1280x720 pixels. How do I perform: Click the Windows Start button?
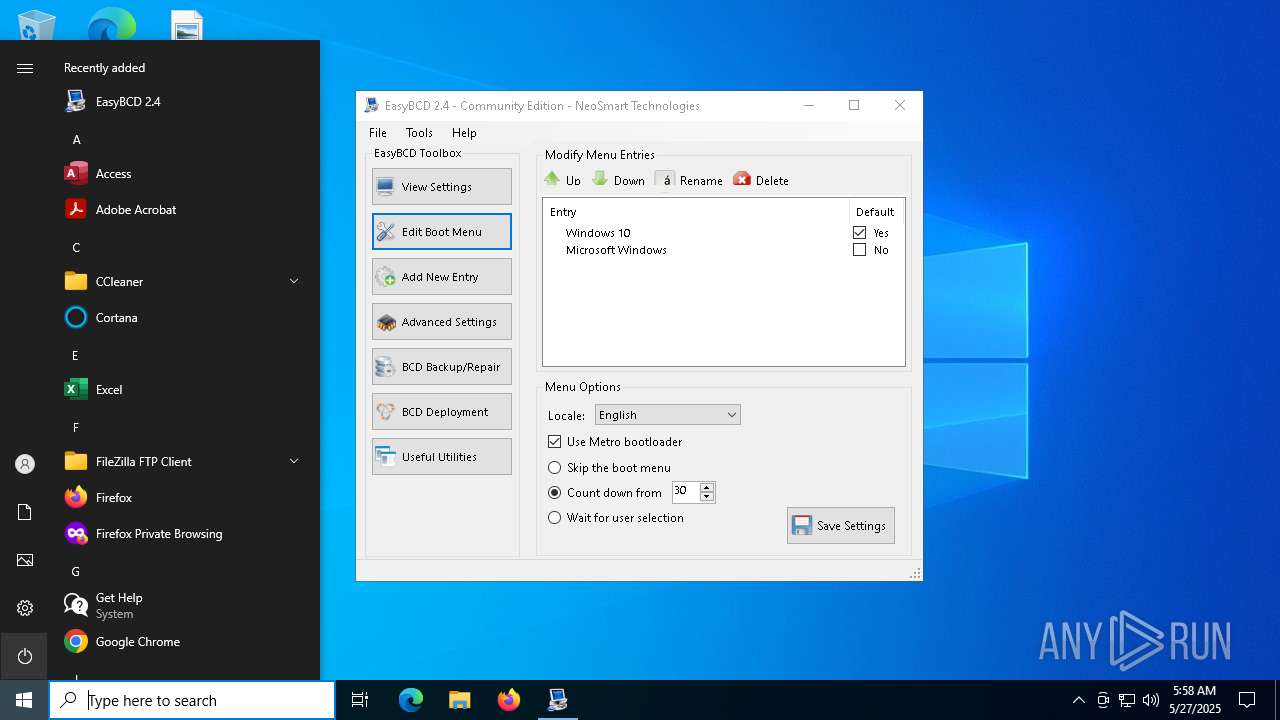tap(24, 700)
